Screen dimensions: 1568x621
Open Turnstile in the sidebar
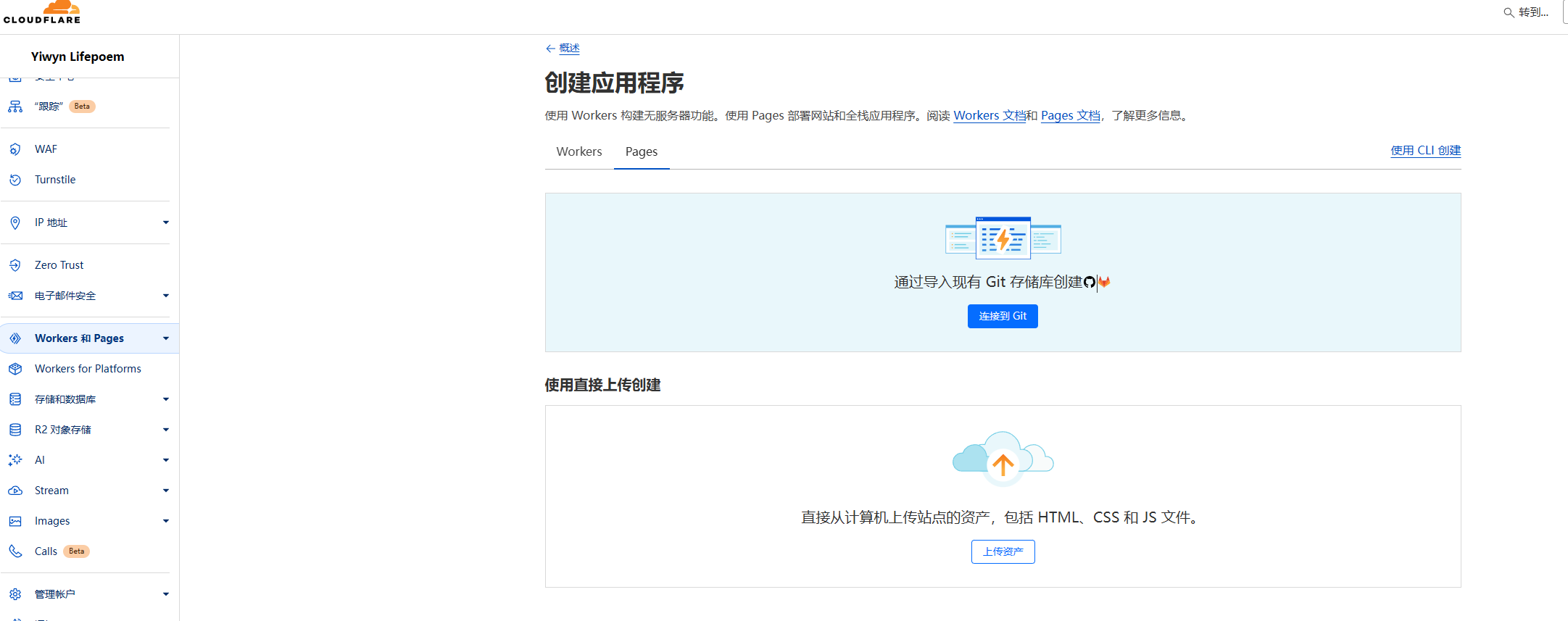[55, 180]
